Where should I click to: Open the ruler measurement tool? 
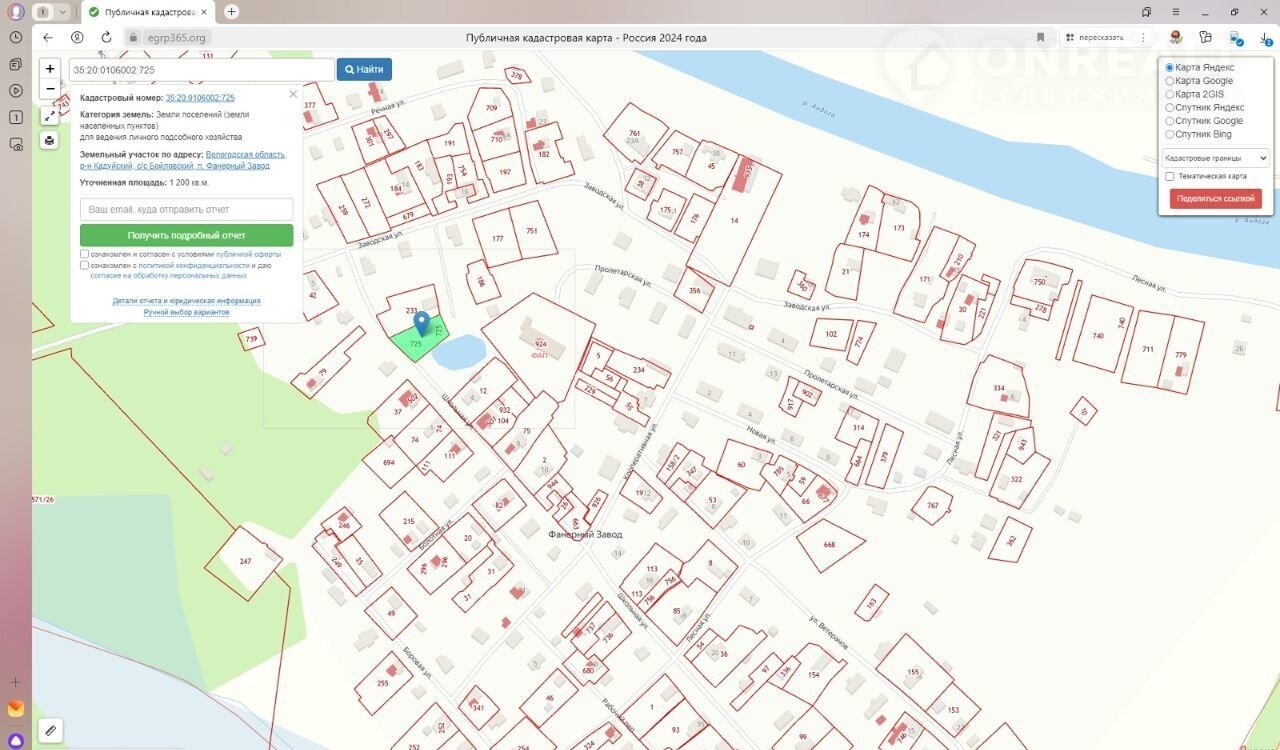pos(49,730)
